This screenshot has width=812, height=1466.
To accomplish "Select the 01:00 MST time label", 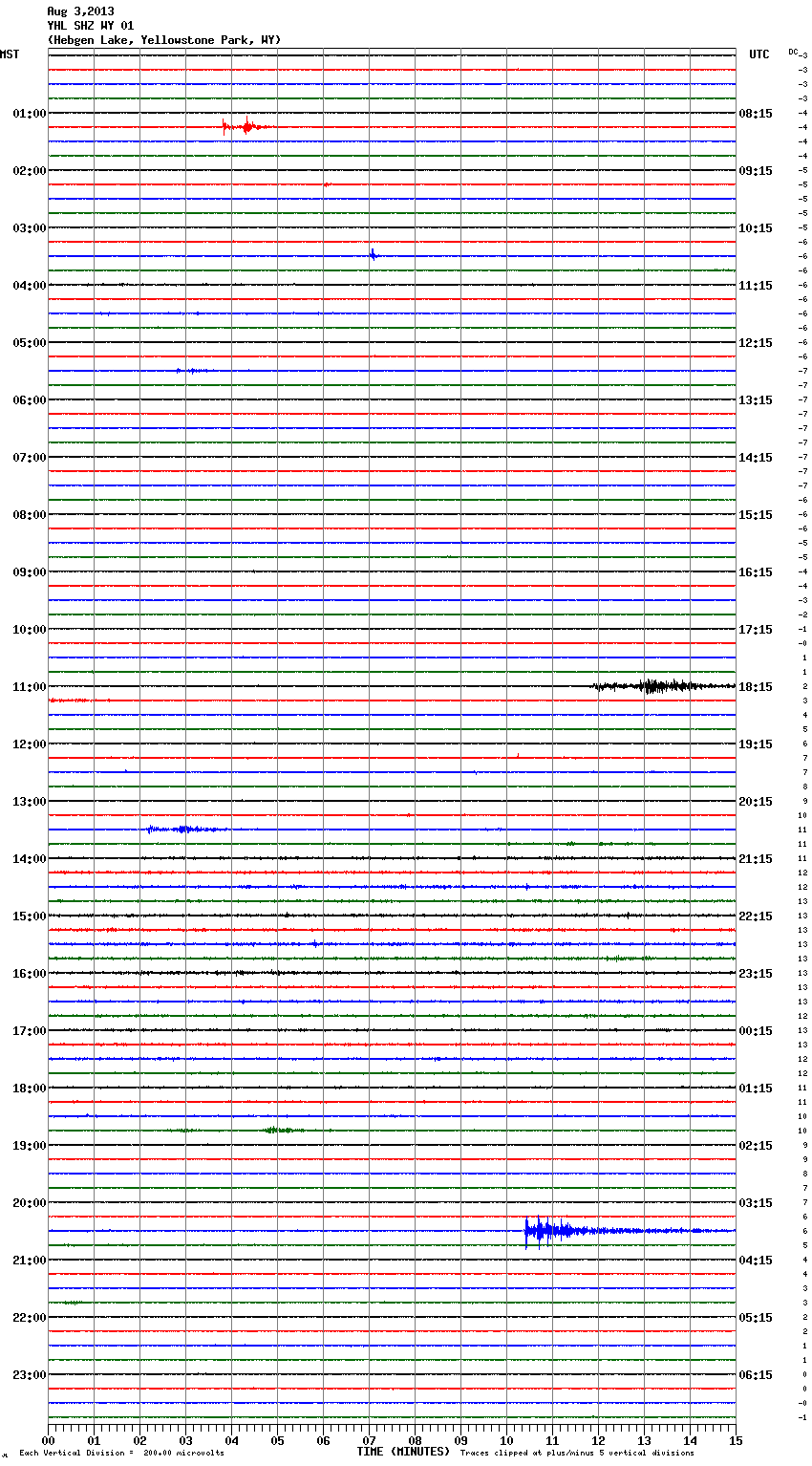I will pyautogui.click(x=29, y=114).
